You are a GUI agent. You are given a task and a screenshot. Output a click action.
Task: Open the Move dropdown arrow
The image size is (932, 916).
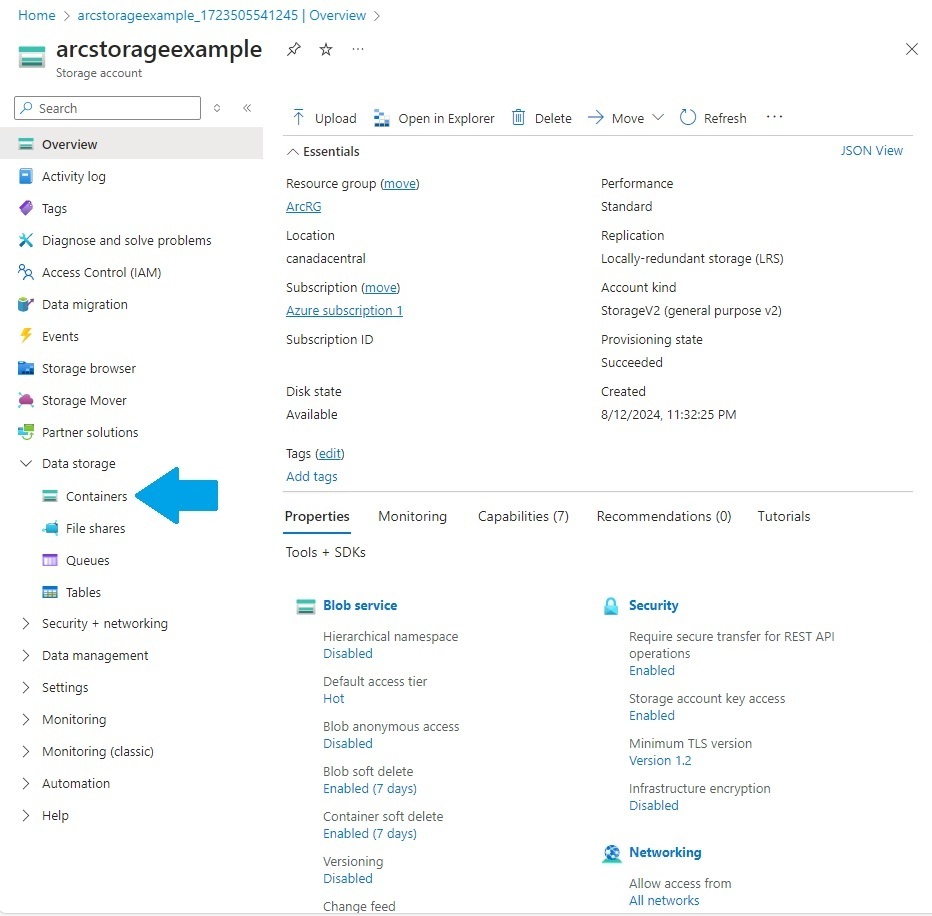coord(658,117)
